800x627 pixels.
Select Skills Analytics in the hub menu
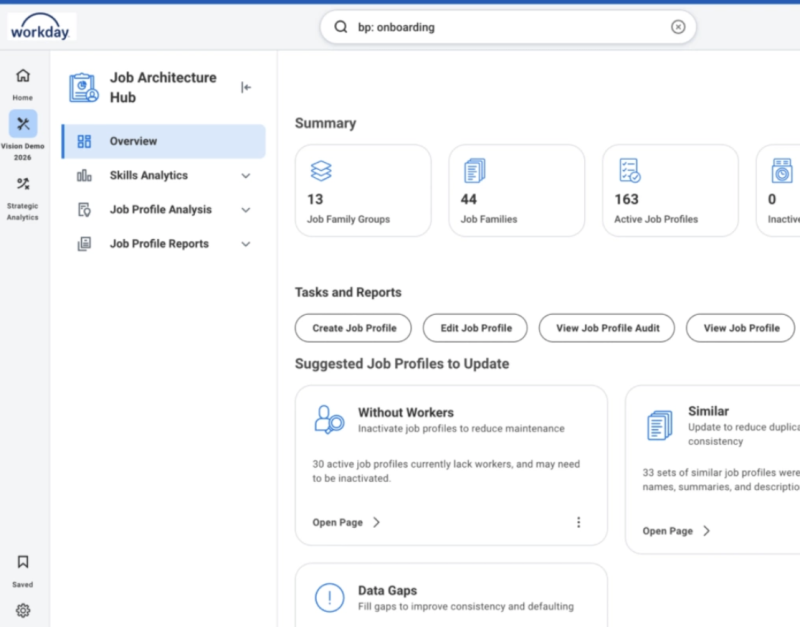(x=164, y=175)
